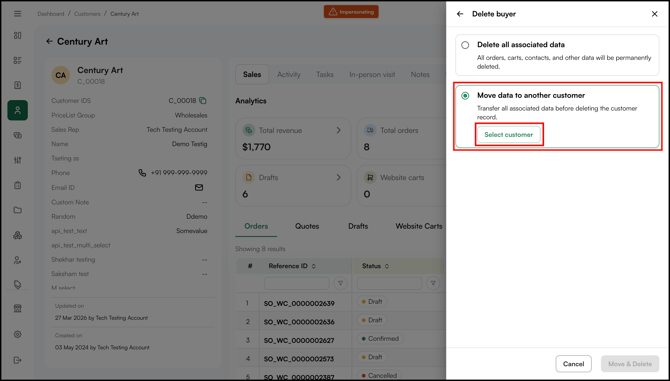The image size is (670, 381).
Task: Sort by Status column
Action: (x=387, y=266)
